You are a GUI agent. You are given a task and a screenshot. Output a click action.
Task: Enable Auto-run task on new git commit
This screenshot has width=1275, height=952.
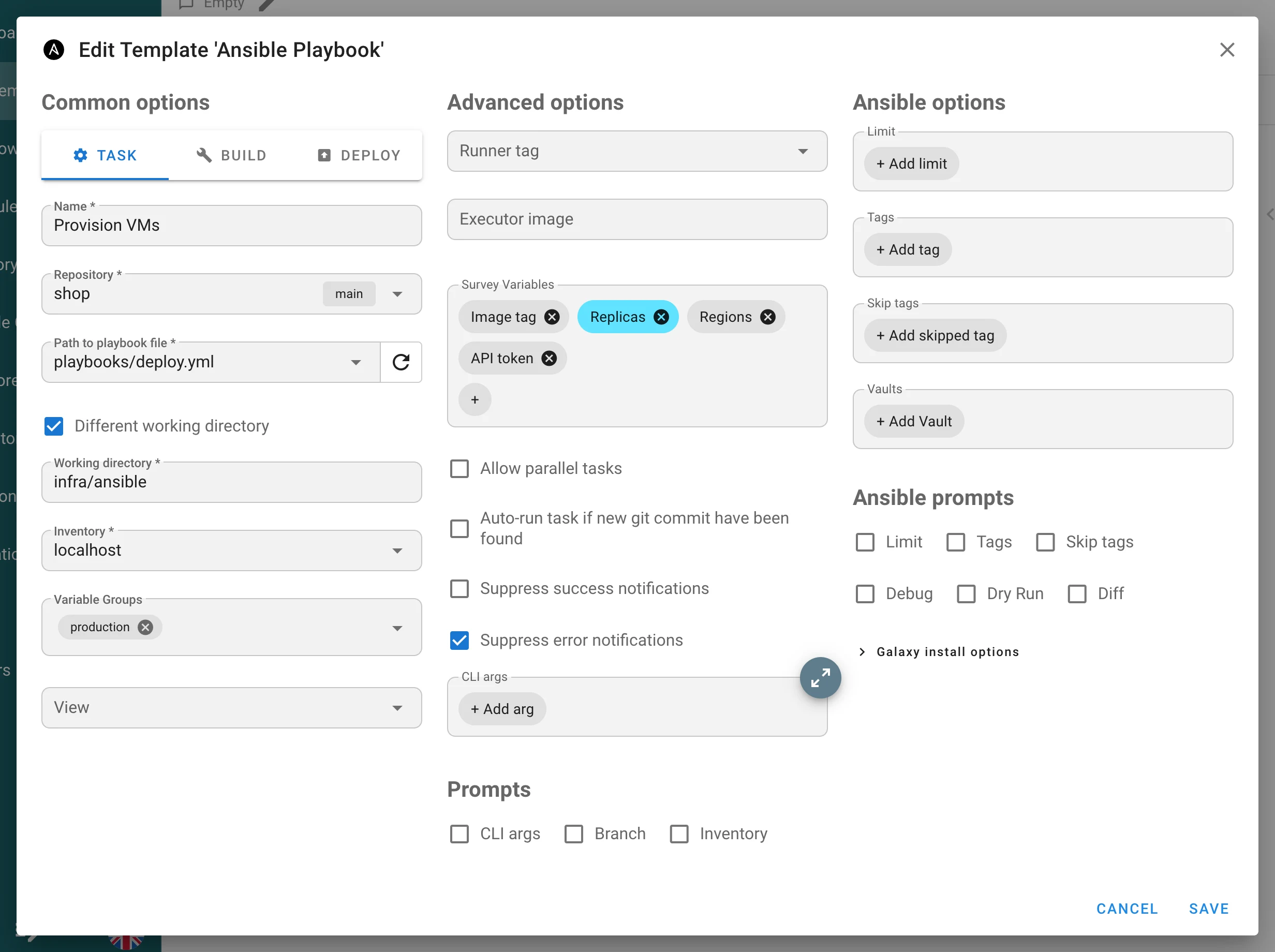coord(459,528)
